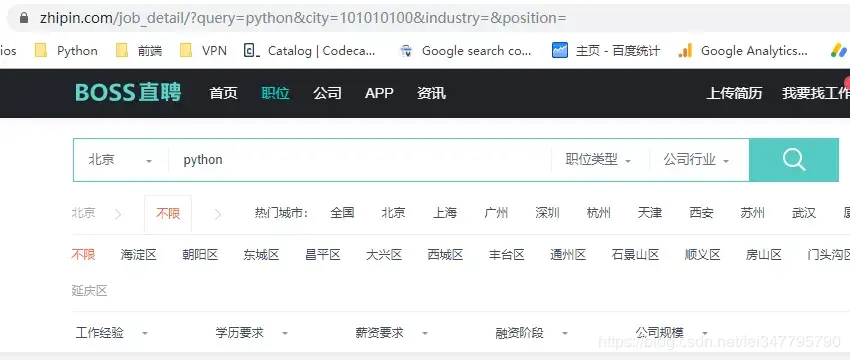The image size is (850, 360).
Task: Click the BOSS直聘 logo
Action: [x=128, y=93]
